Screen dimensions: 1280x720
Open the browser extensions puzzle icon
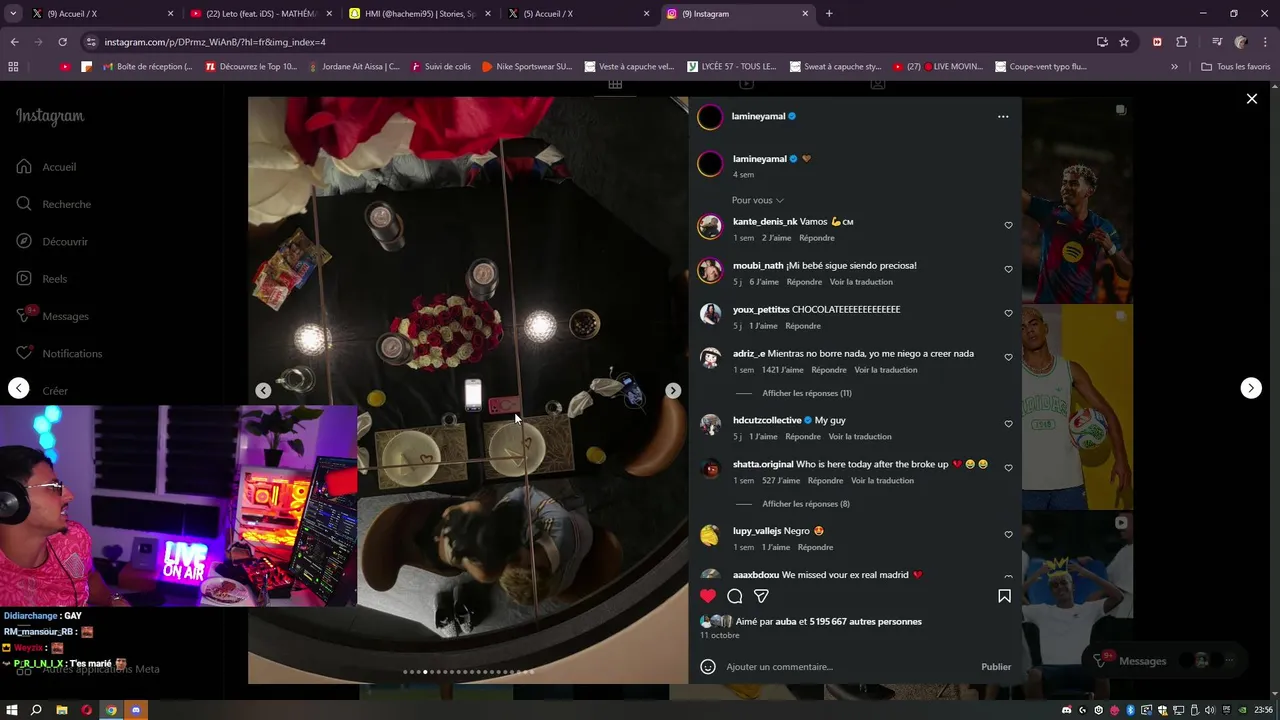click(x=1181, y=42)
